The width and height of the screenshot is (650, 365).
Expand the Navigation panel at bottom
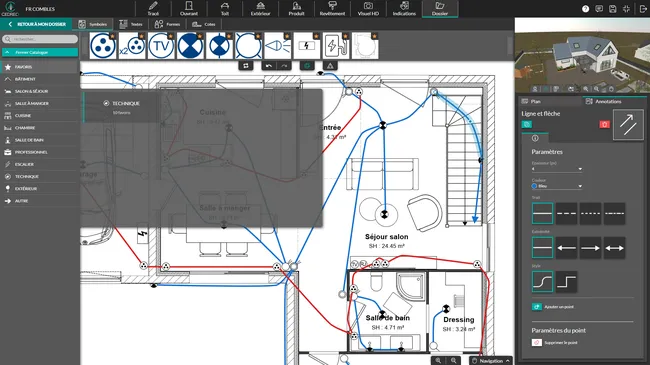coord(491,361)
